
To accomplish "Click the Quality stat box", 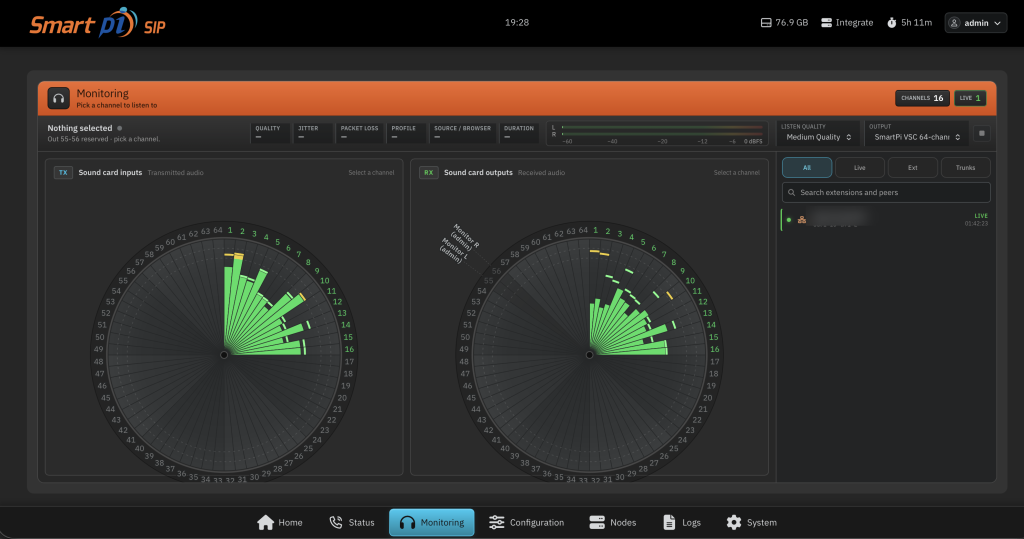I will (270, 133).
